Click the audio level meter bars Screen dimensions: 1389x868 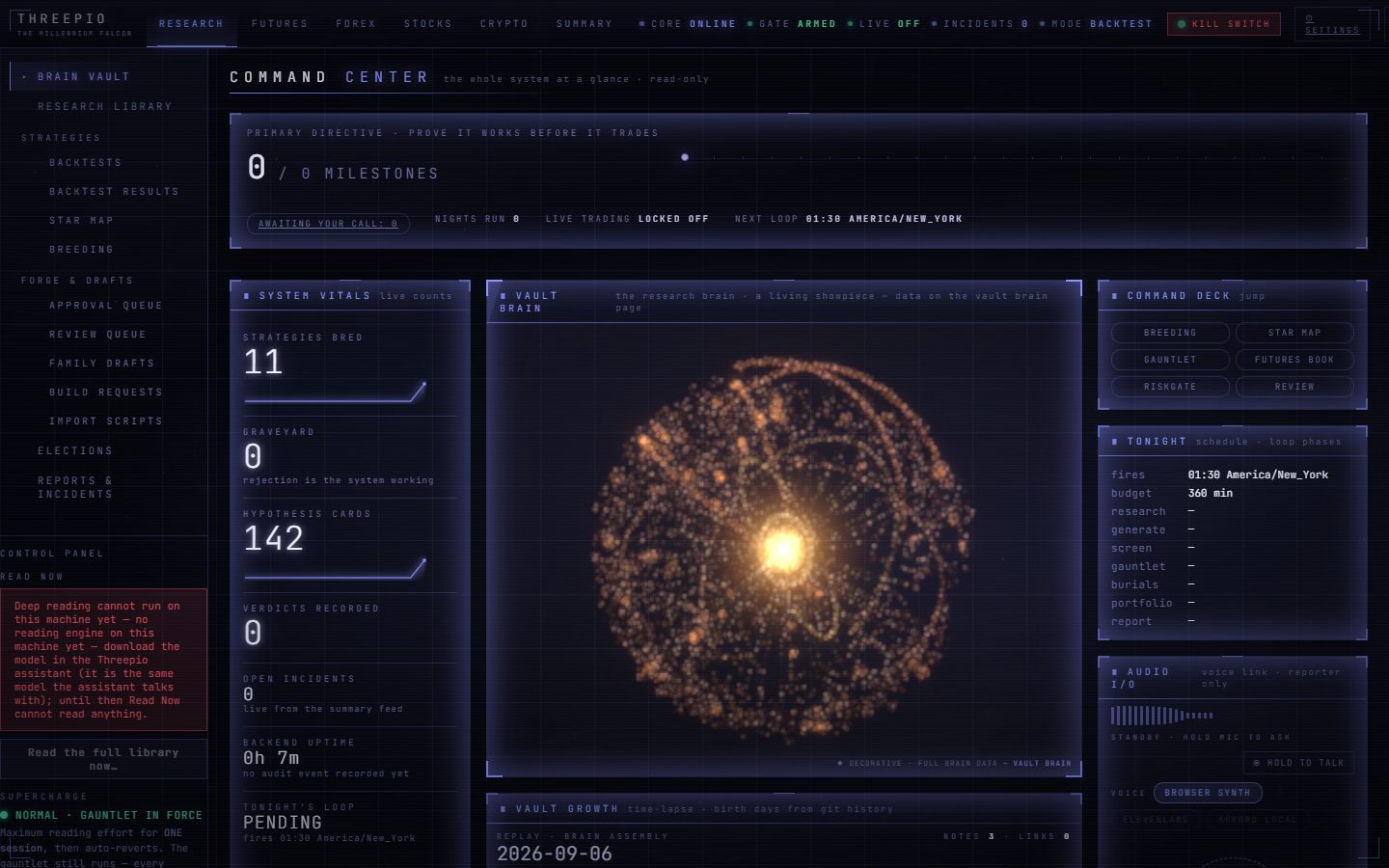1161,716
